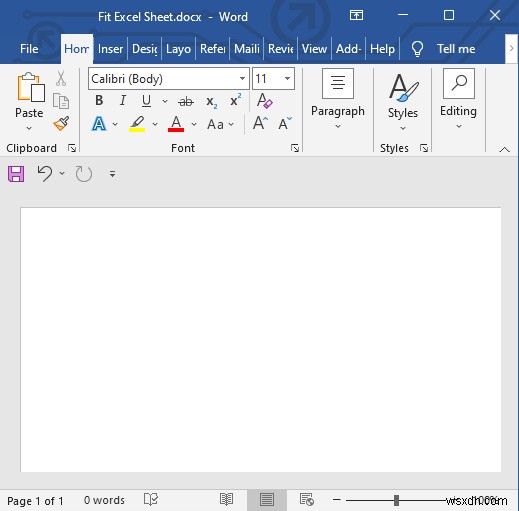
Task: Open highlight color dropdown arrow
Action: 155,124
